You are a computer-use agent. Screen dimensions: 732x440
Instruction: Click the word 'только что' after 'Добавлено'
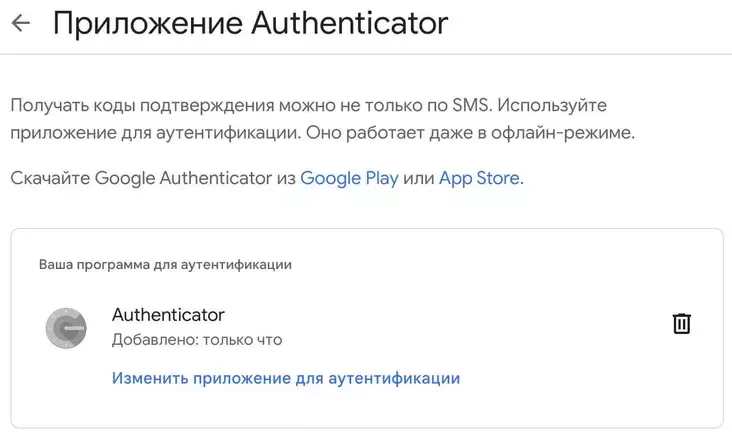click(242, 340)
